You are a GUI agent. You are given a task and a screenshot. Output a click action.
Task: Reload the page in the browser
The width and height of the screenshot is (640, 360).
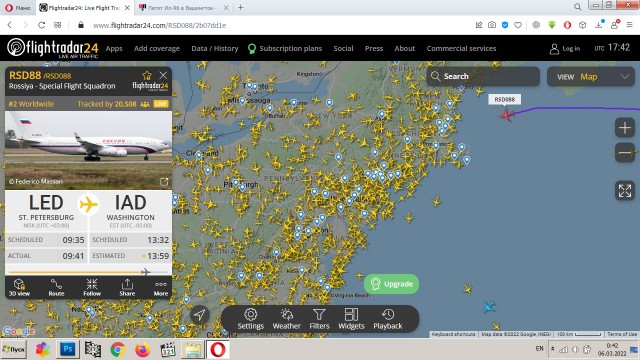(x=42, y=25)
